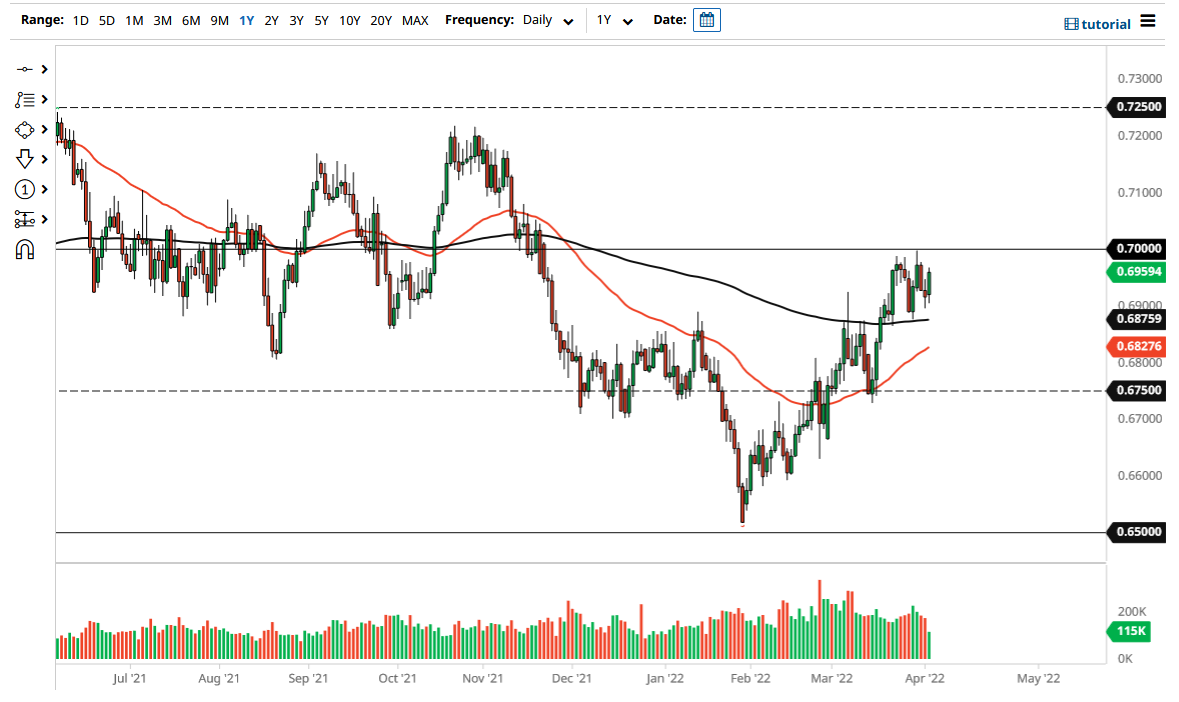Open the hamburger menu

click(1148, 22)
